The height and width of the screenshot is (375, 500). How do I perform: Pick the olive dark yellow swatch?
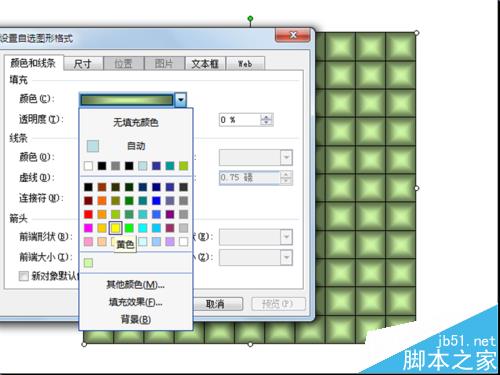[x=115, y=200]
